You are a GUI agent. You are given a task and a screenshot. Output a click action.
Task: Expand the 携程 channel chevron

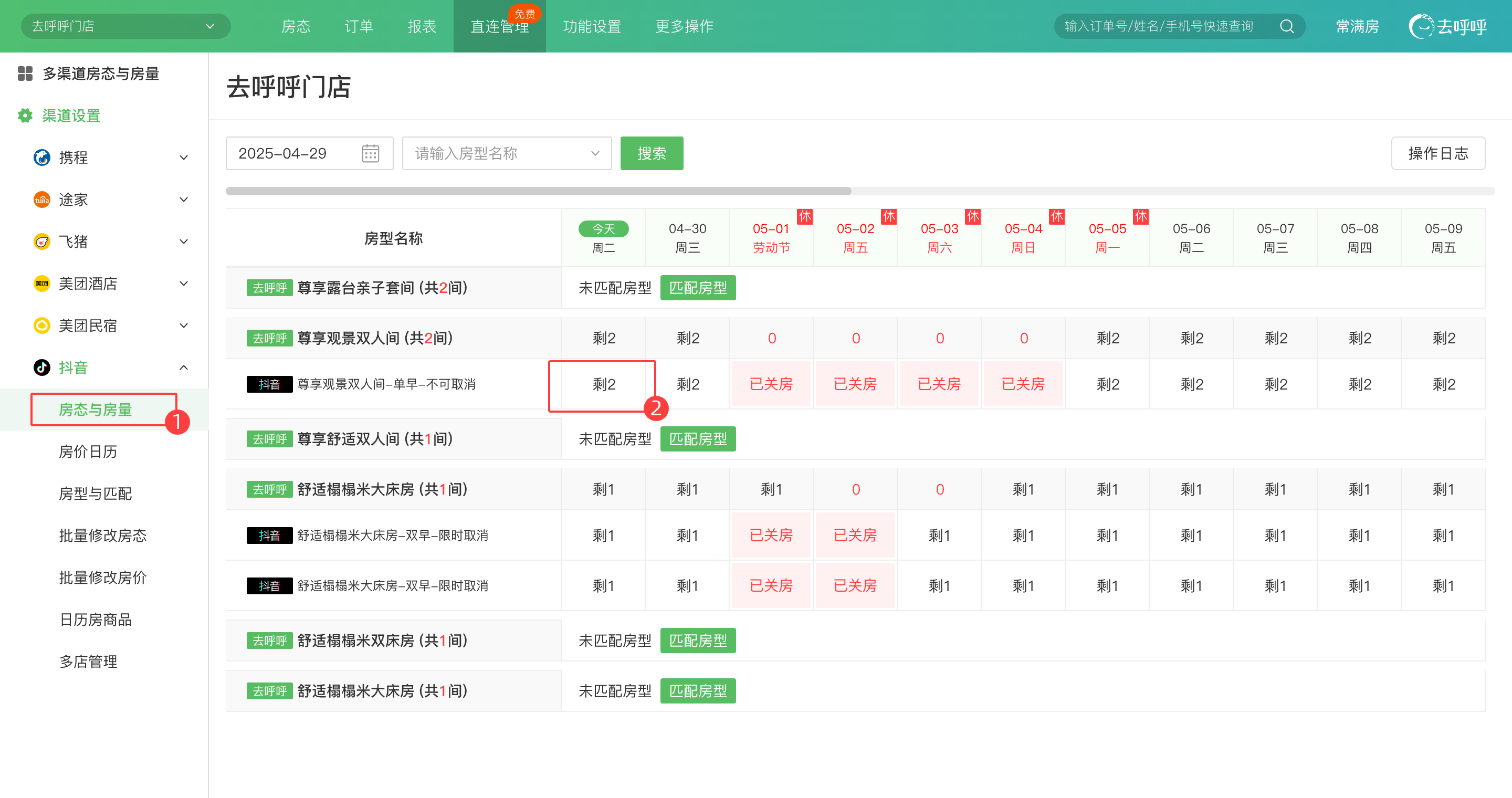click(x=184, y=157)
